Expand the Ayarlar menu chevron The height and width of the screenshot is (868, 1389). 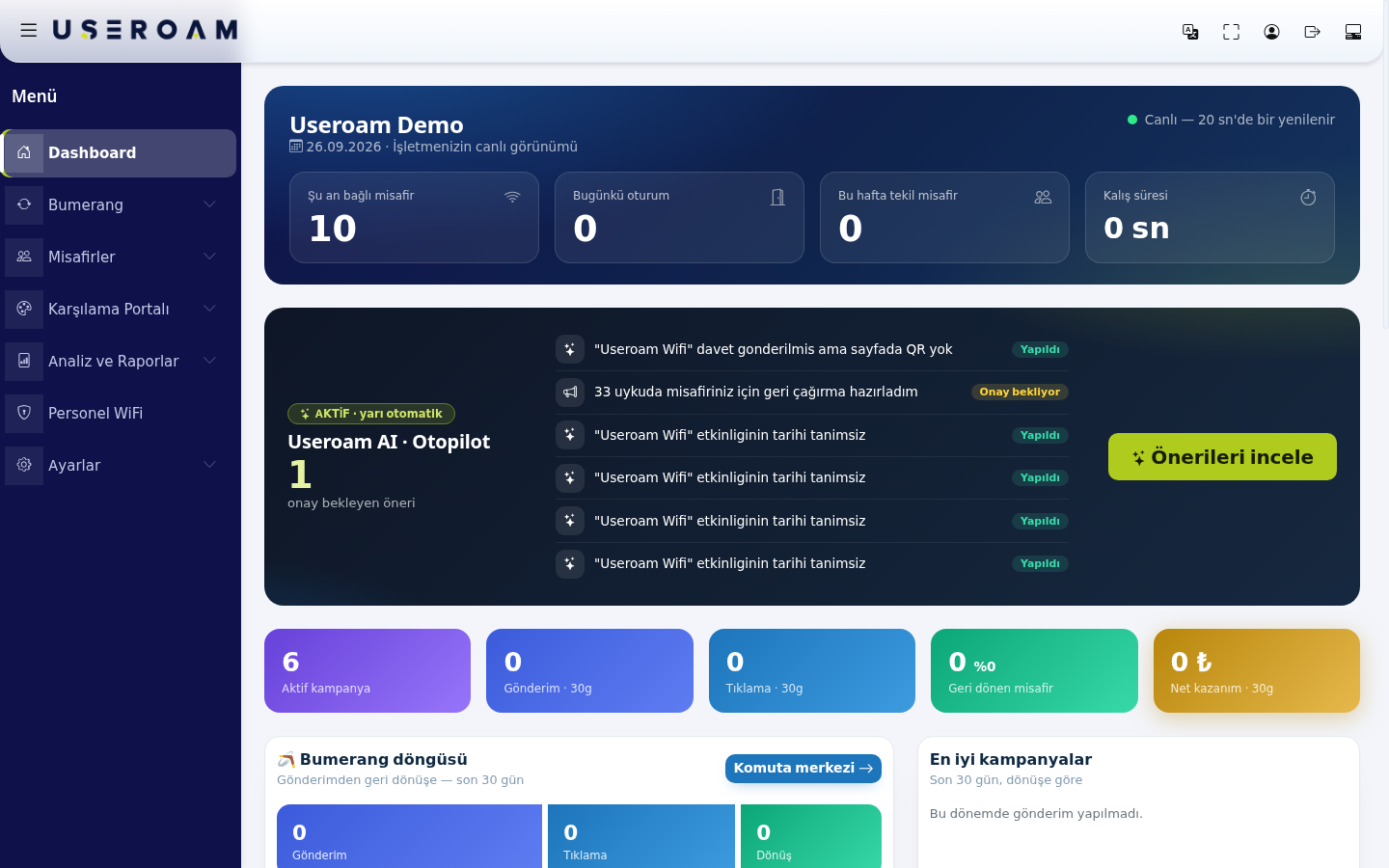(209, 465)
